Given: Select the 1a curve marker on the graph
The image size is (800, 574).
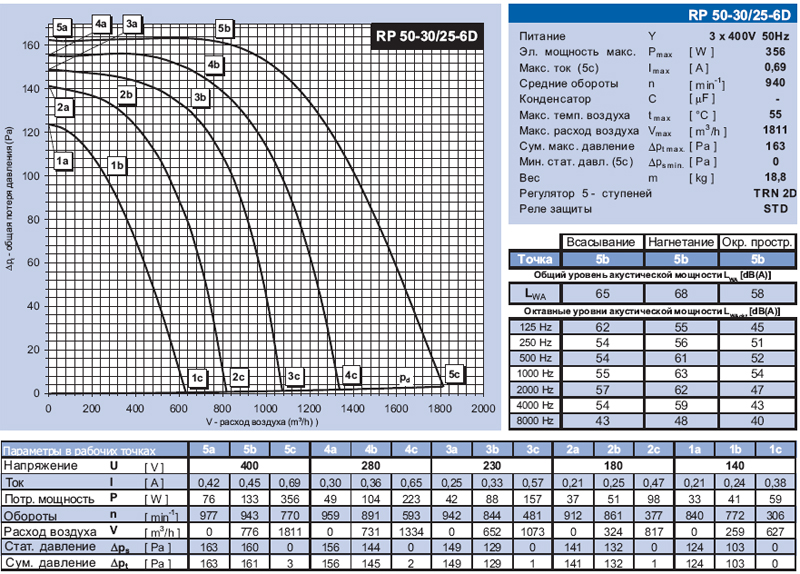Looking at the screenshot, I should click(63, 160).
